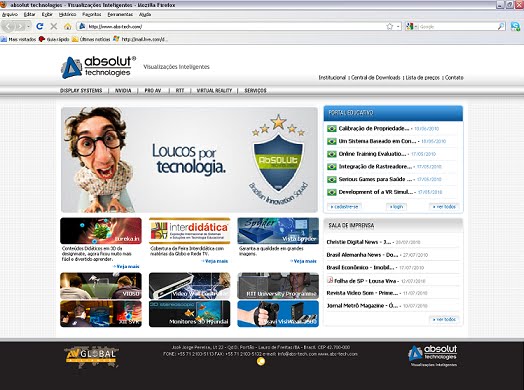The width and height of the screenshot is (524, 390).
Task: Click Veja mais under Vista Spyder
Action: (303, 261)
